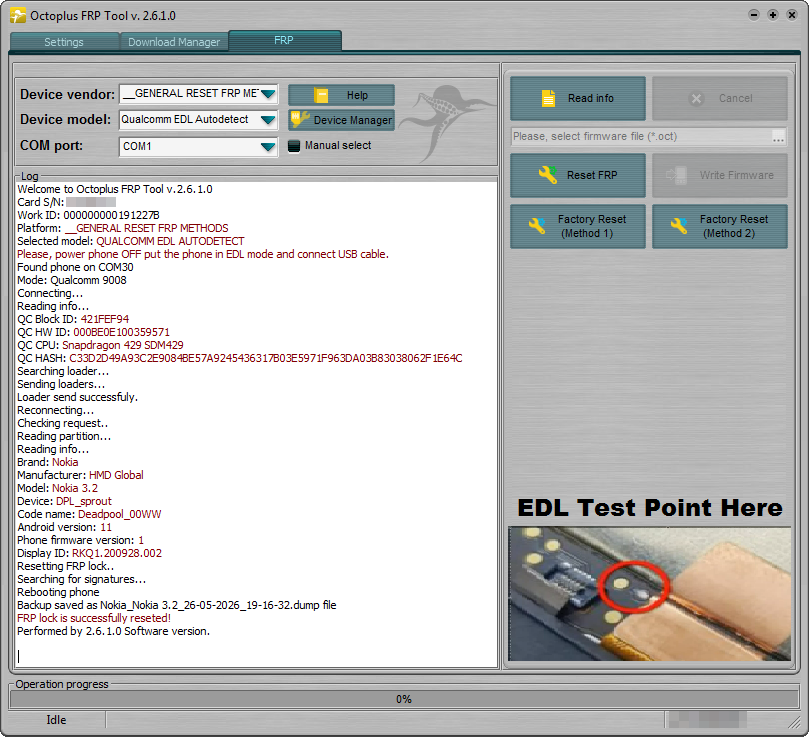
Task: Click the "QC HASH" log line
Action: 239,358
